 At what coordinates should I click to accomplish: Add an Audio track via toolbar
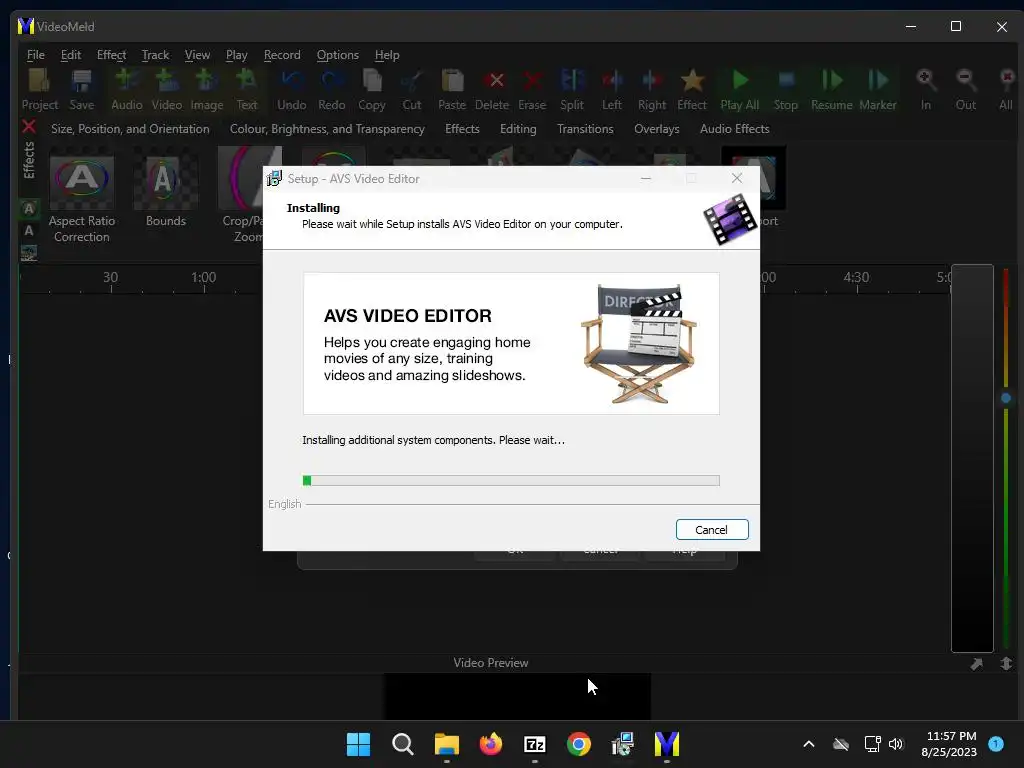coord(127,90)
